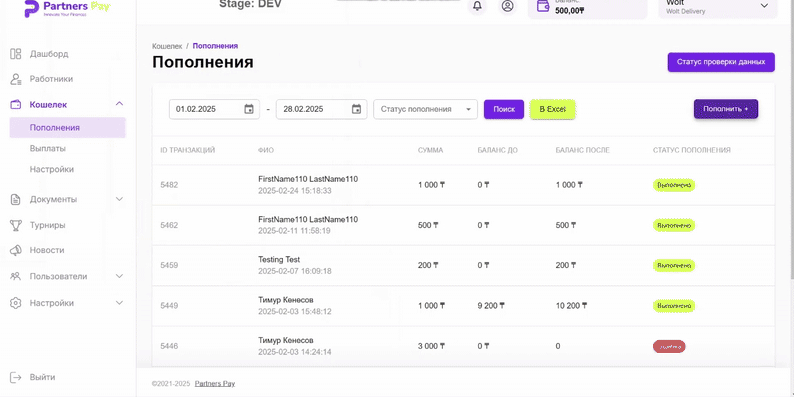Click the start date field 01.02.2025

point(214,109)
